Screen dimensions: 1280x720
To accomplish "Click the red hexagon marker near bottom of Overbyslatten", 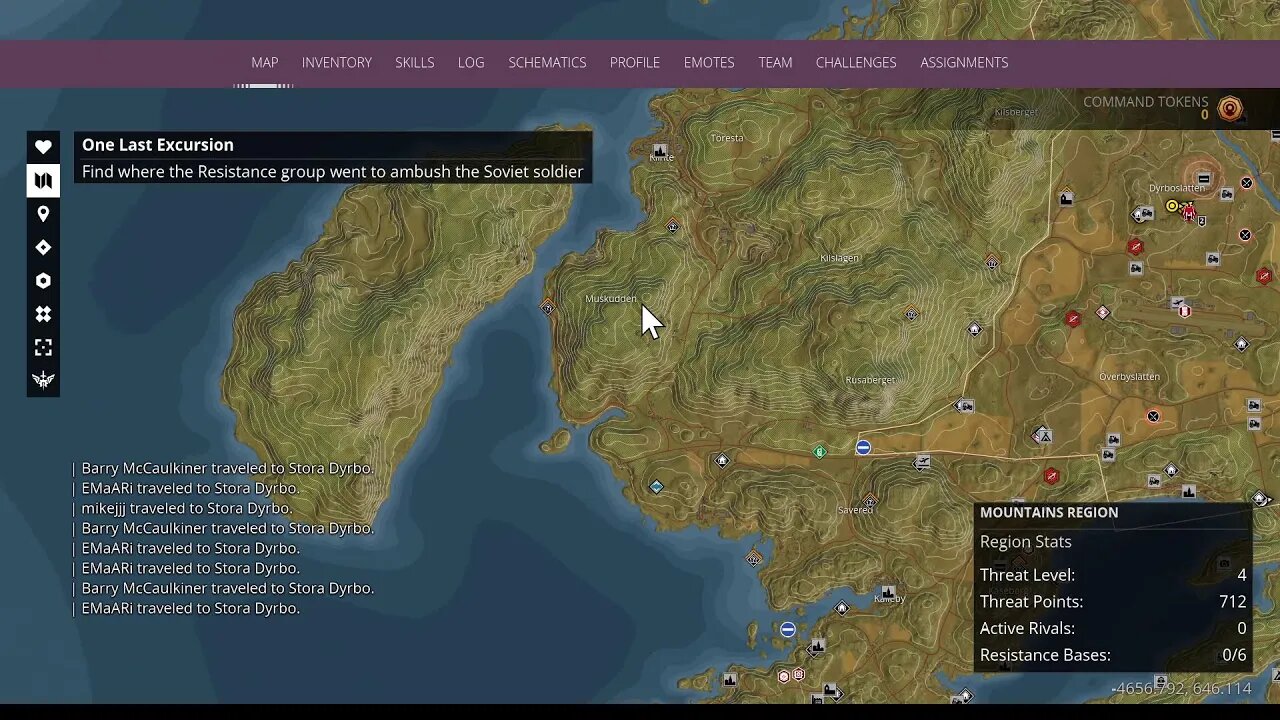I will [1051, 476].
